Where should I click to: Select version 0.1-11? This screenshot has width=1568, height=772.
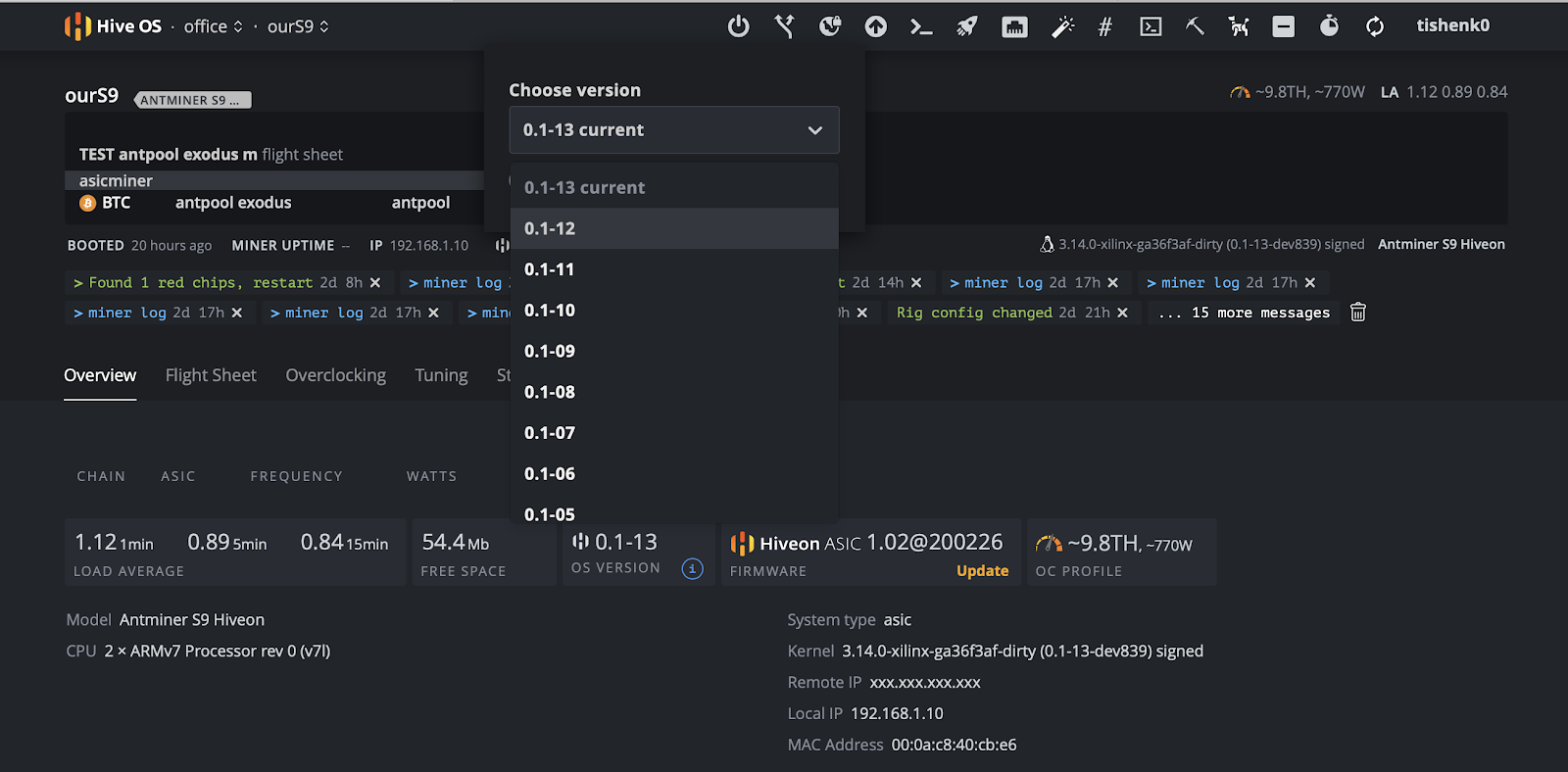pos(674,269)
